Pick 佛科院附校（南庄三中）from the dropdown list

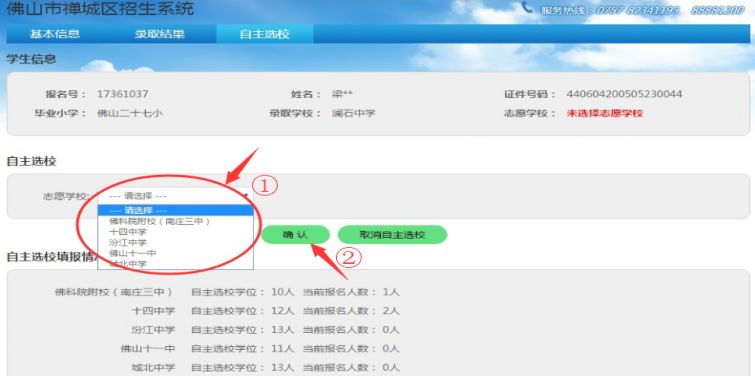[x=175, y=221]
